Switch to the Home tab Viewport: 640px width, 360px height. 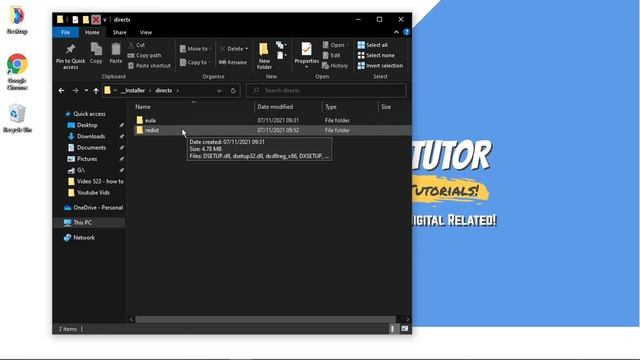92,32
